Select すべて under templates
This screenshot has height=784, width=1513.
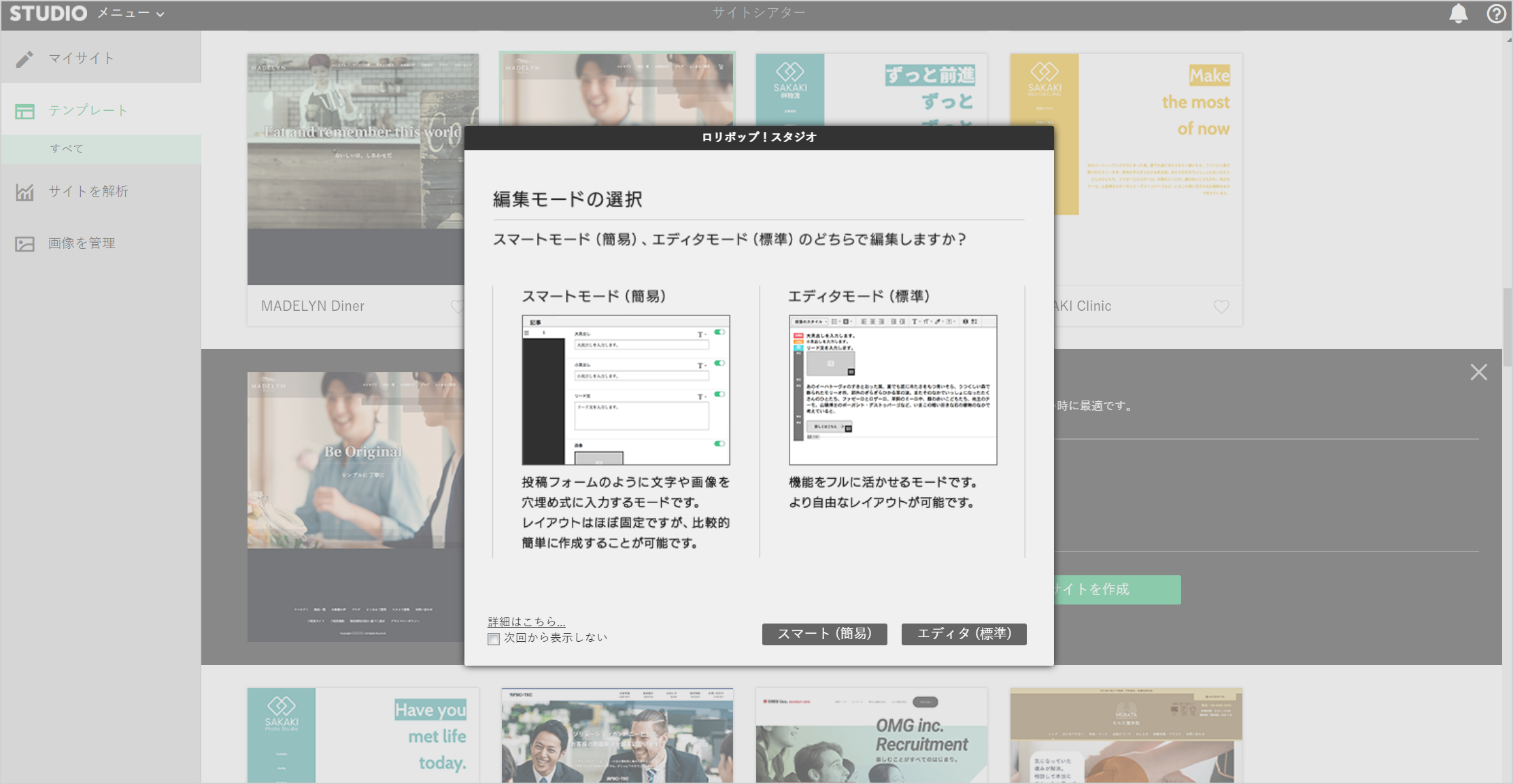coord(67,149)
